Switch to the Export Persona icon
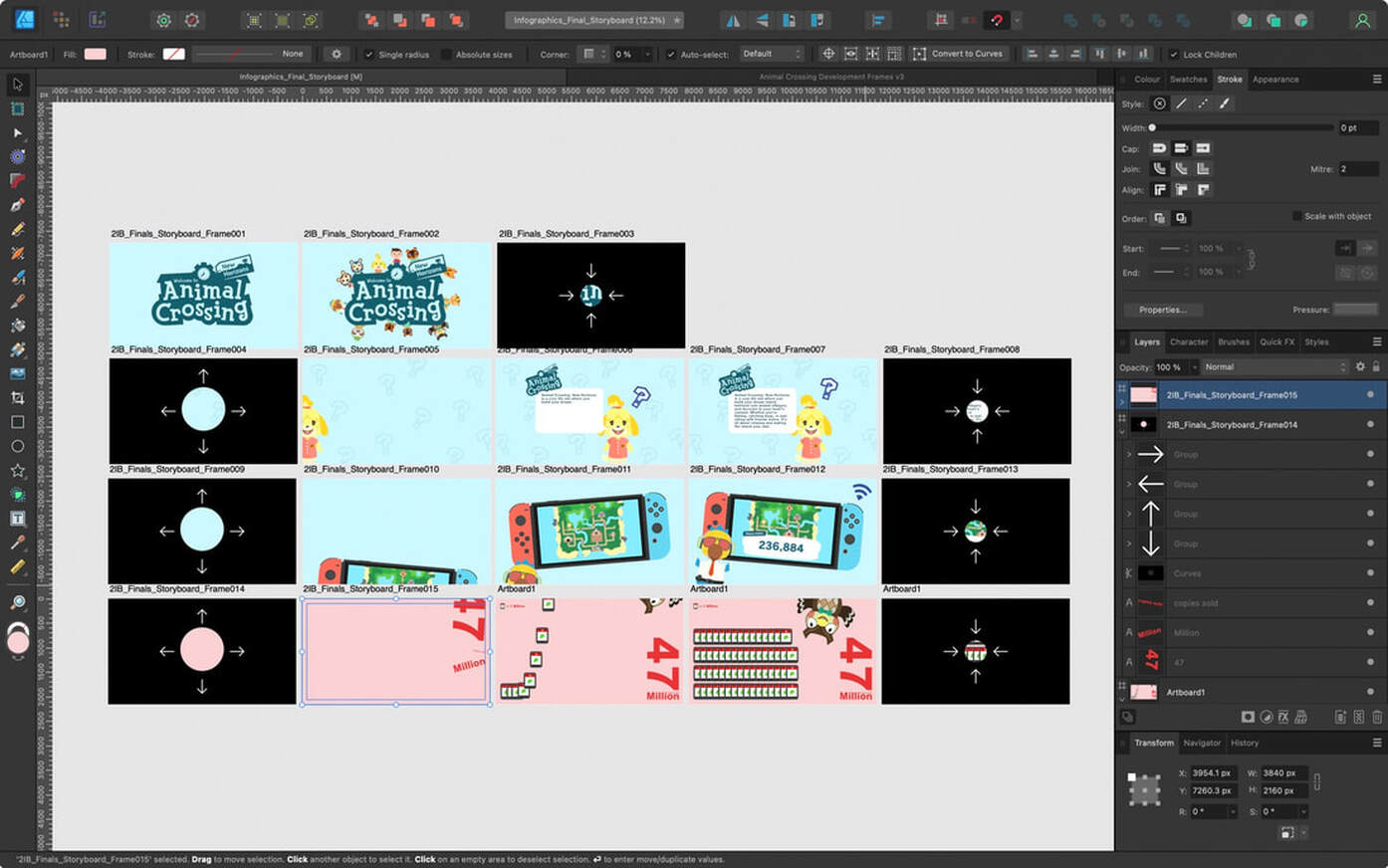The image size is (1388, 868). pos(97,20)
